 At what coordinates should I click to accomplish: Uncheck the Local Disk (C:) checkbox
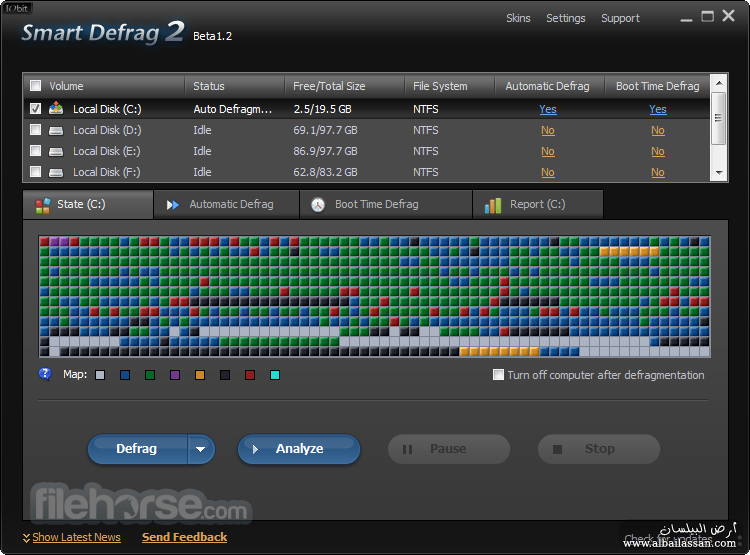point(35,109)
